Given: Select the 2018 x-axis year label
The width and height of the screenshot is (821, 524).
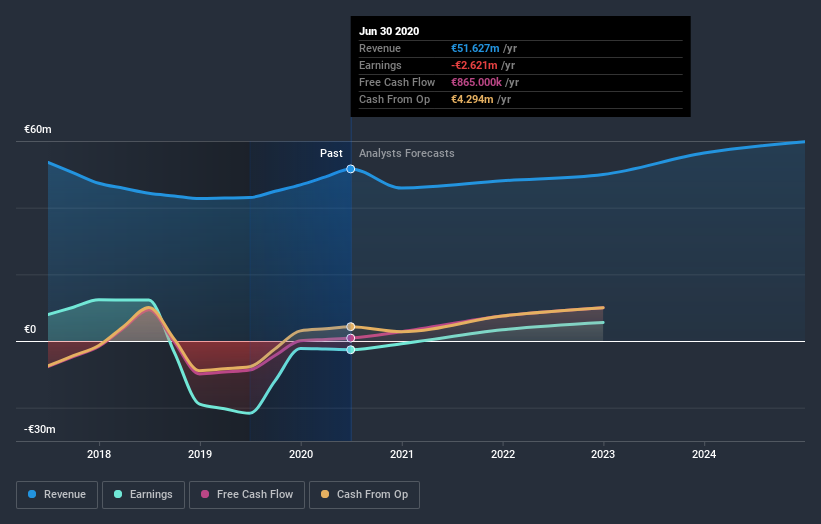Looking at the screenshot, I should click(99, 454).
